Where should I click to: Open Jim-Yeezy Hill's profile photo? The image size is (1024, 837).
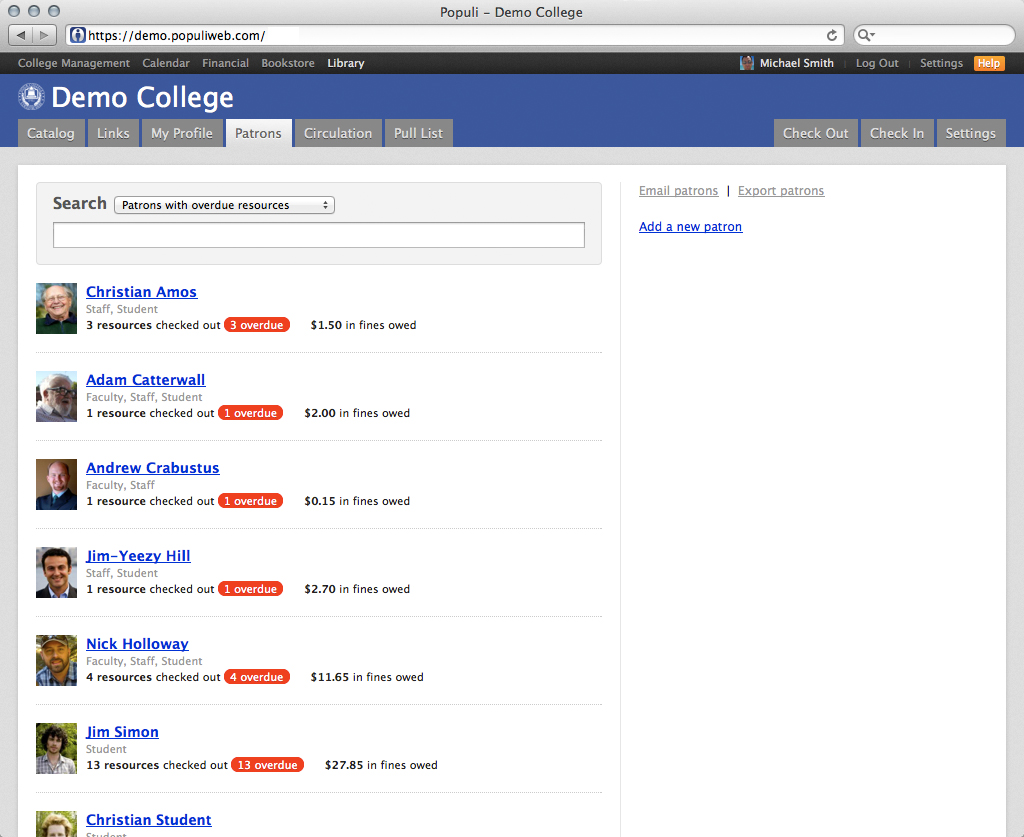coord(56,573)
